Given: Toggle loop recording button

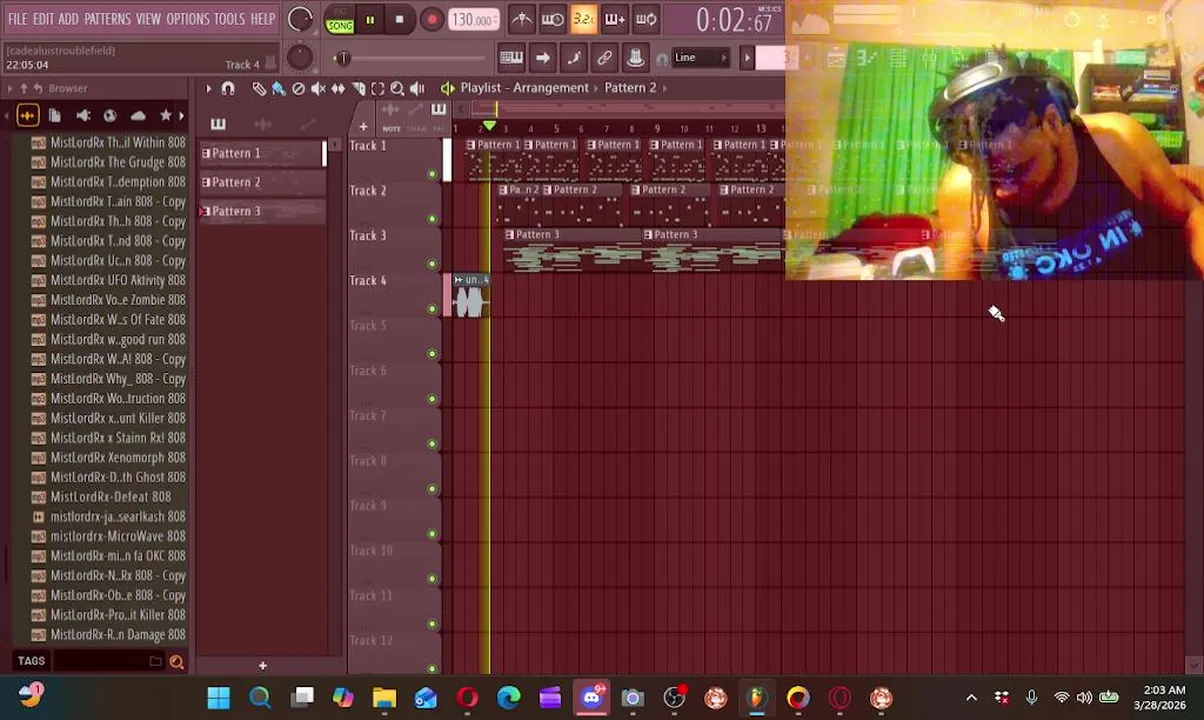Looking at the screenshot, I should tap(646, 19).
